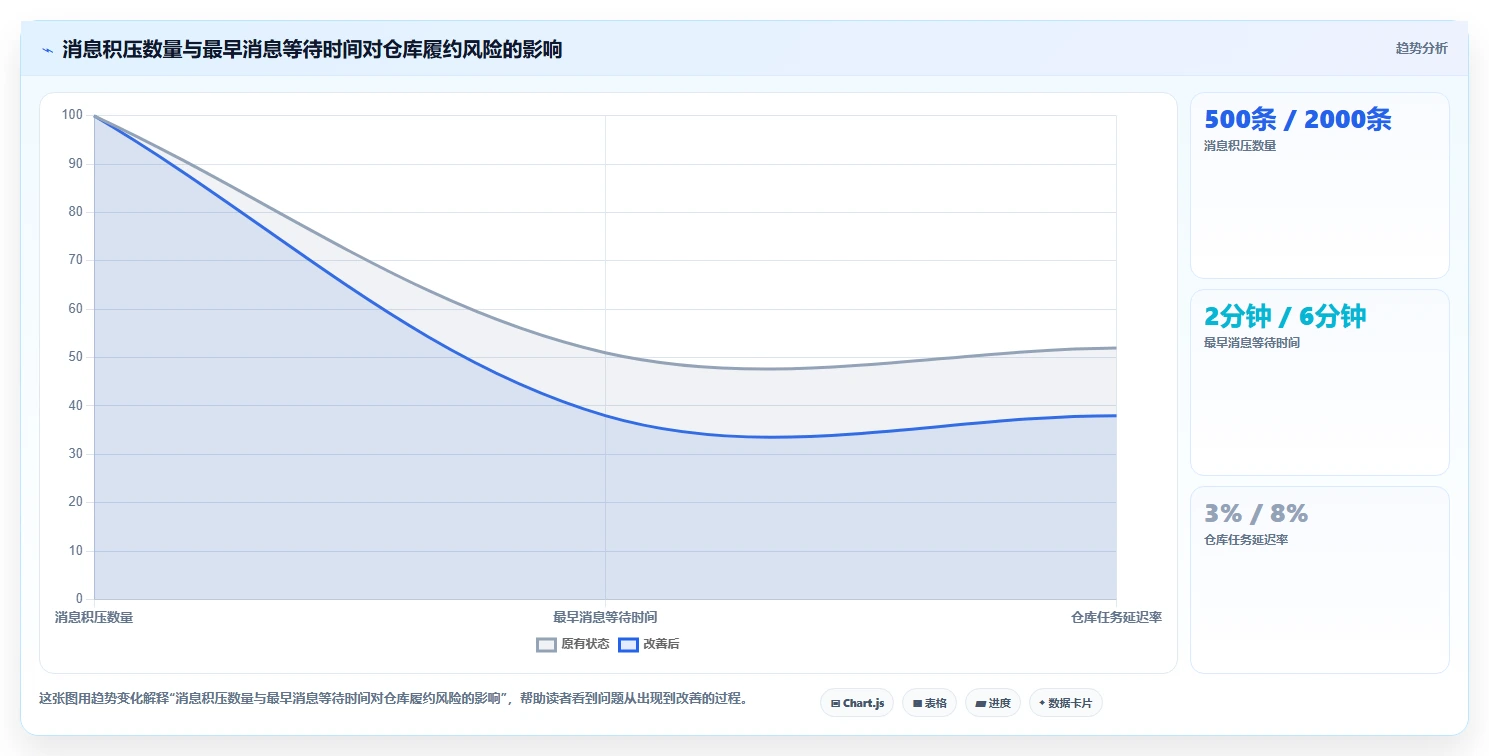The height and width of the screenshot is (756, 1489).
Task: Click the 趋势分析 label in header
Action: 1421,48
